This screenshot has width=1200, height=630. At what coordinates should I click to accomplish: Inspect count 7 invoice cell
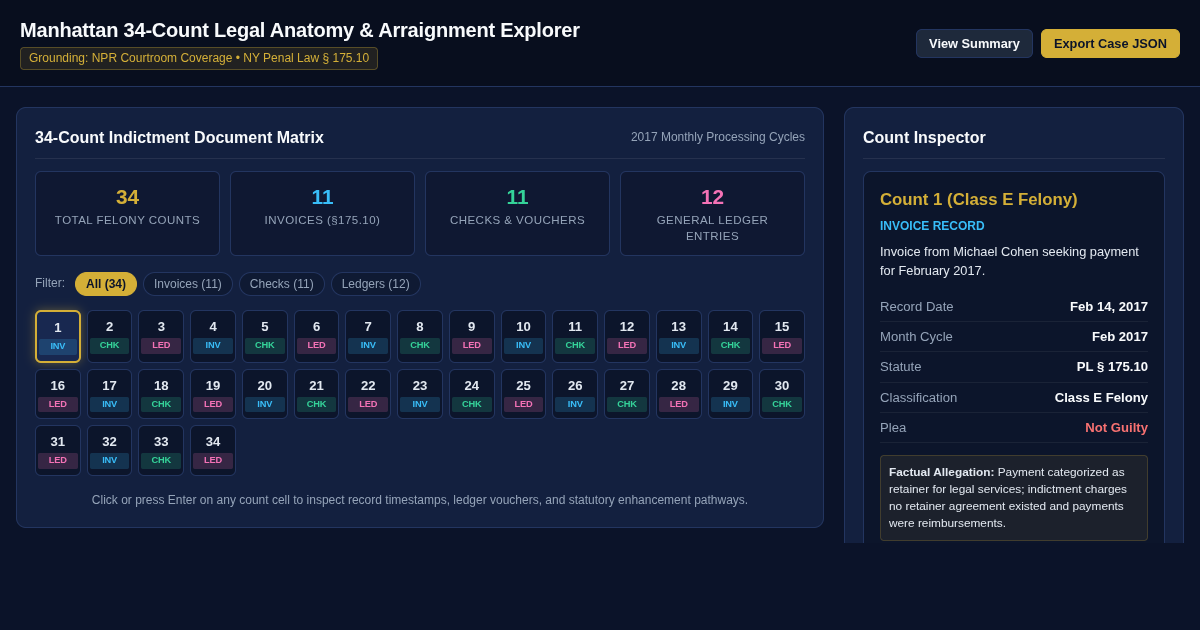point(368,336)
